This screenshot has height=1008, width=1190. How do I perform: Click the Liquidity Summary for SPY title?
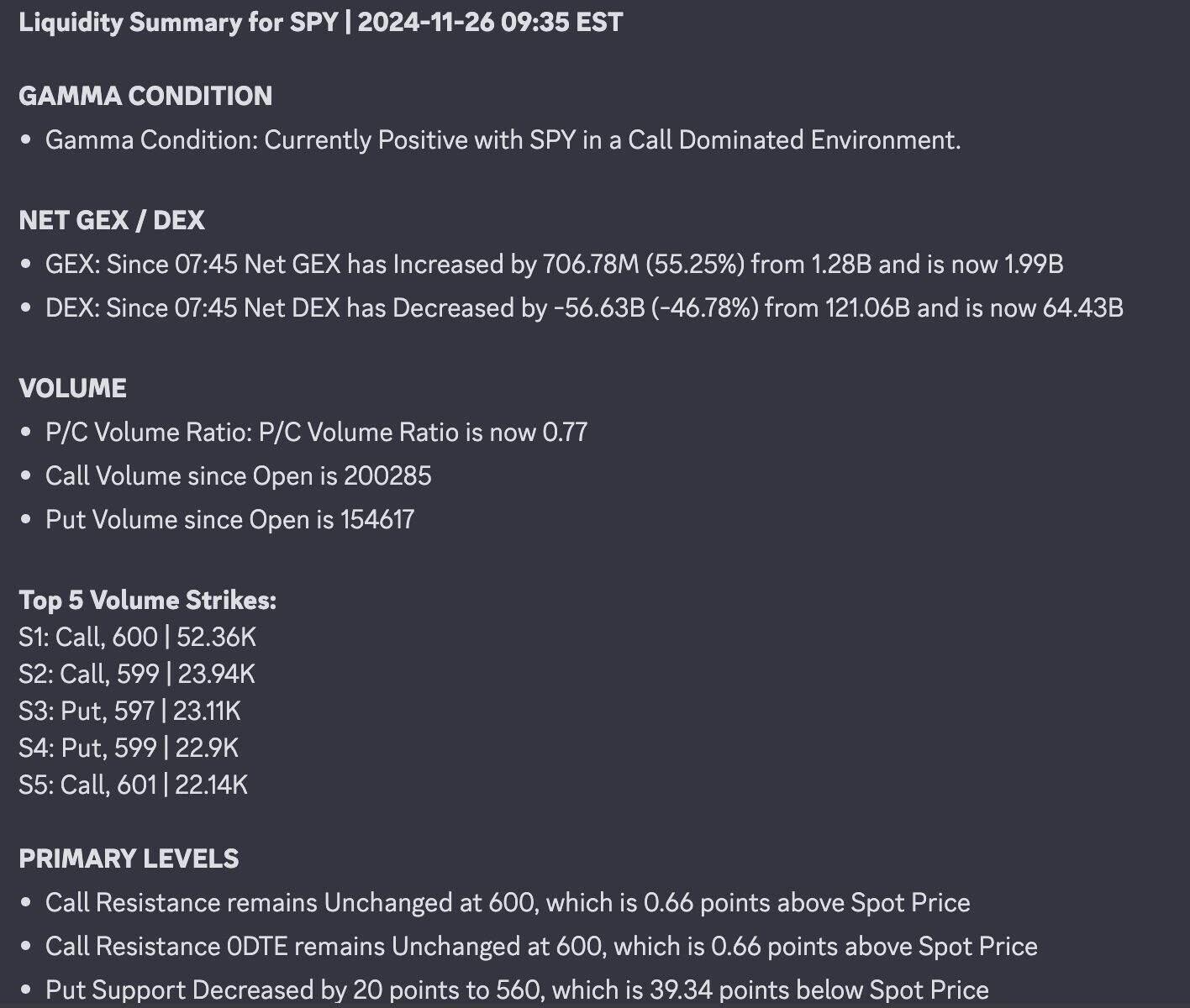pyautogui.click(x=320, y=23)
